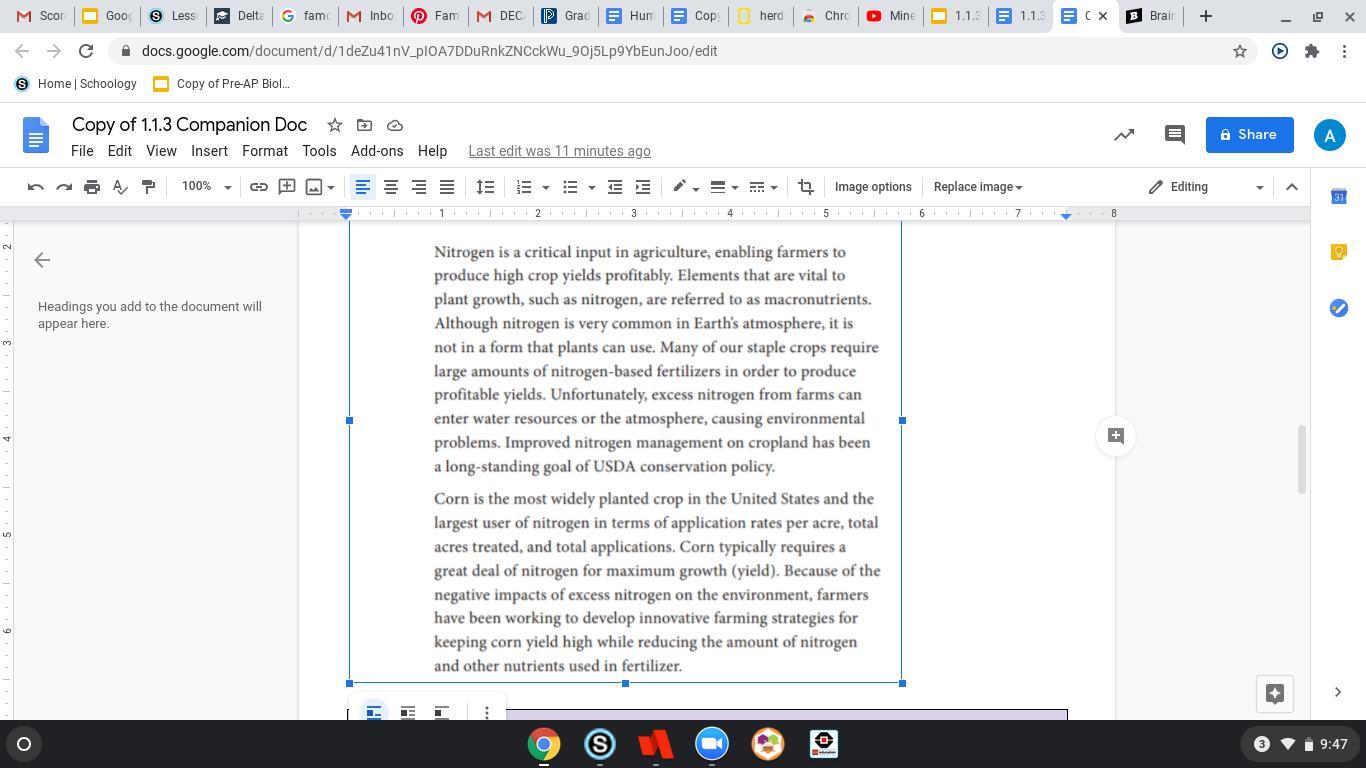Open Zoom app in the shelf
This screenshot has width=1366, height=768.
712,744
